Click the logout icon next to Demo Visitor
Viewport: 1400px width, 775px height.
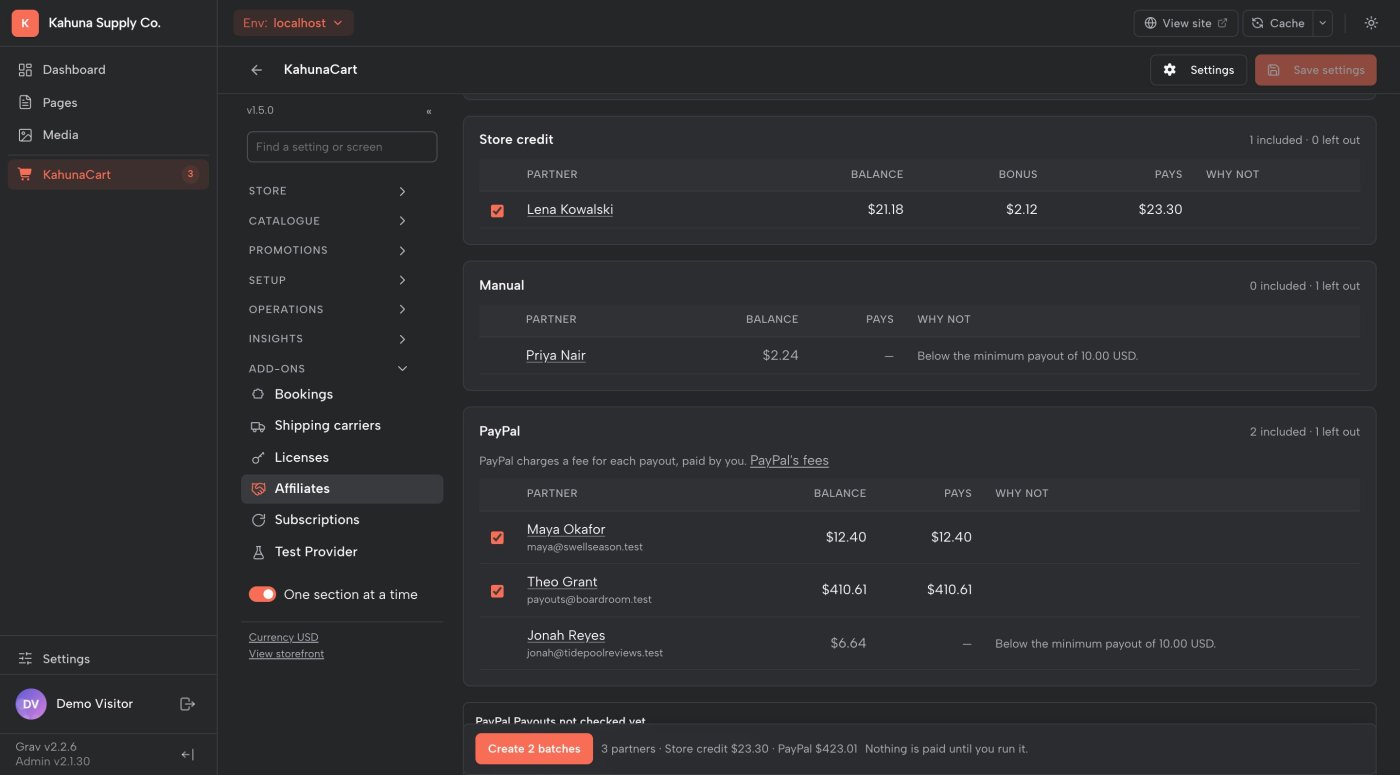coord(187,704)
